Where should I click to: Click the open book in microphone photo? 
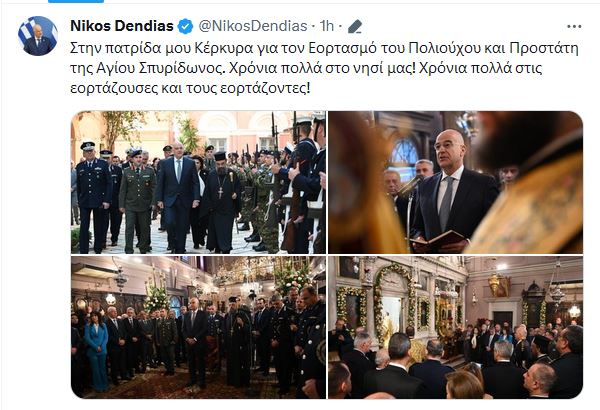pos(438,239)
